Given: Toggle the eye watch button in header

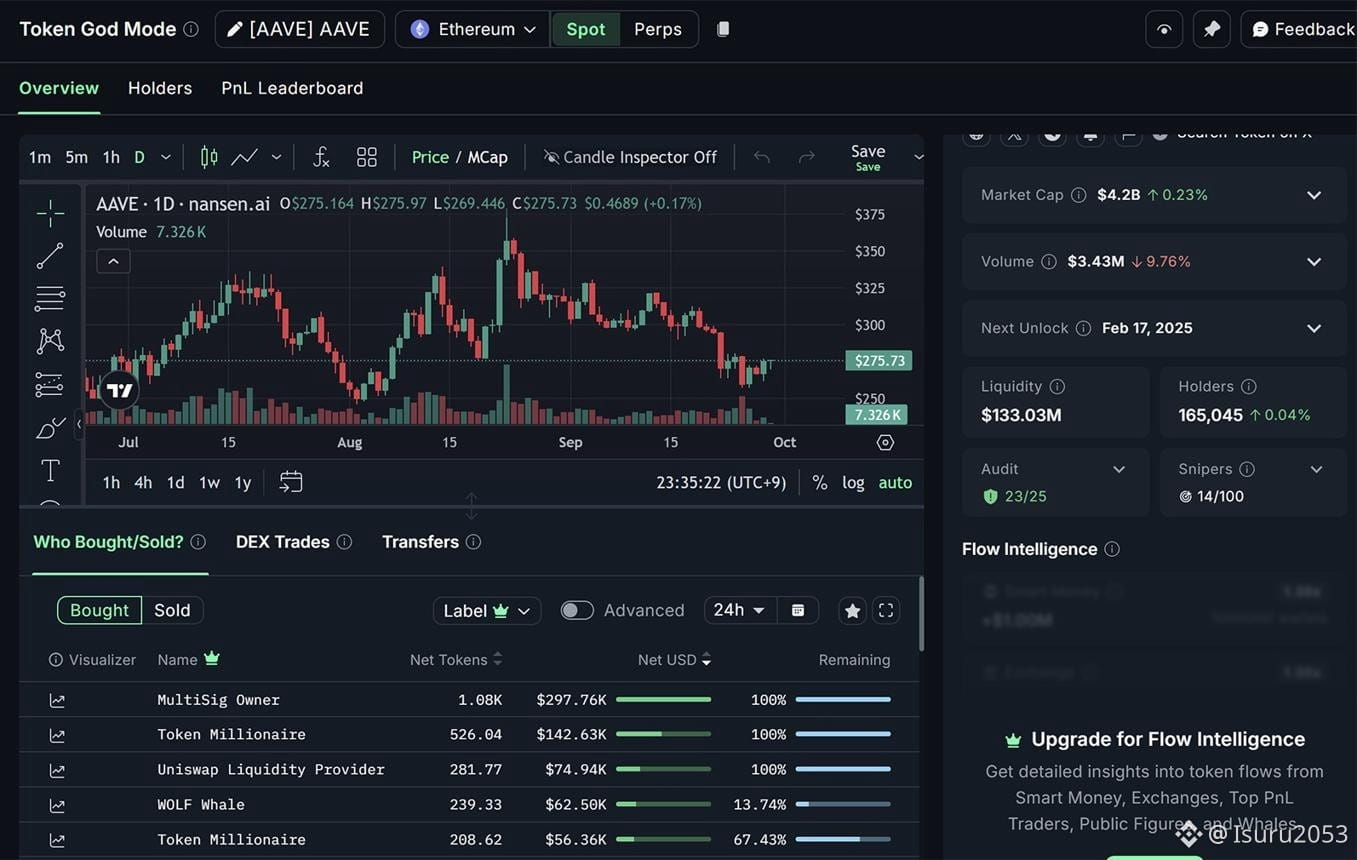Looking at the screenshot, I should click(x=1164, y=29).
